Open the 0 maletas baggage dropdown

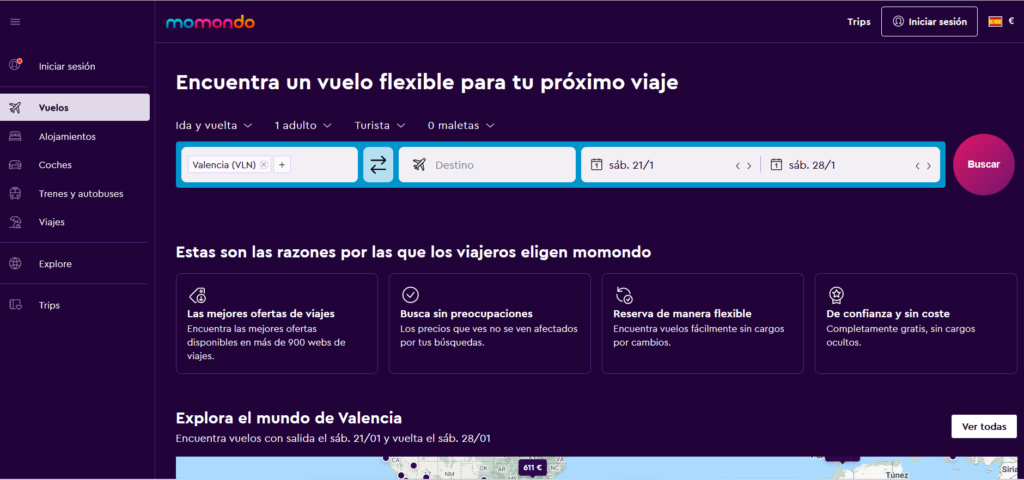[x=461, y=125]
